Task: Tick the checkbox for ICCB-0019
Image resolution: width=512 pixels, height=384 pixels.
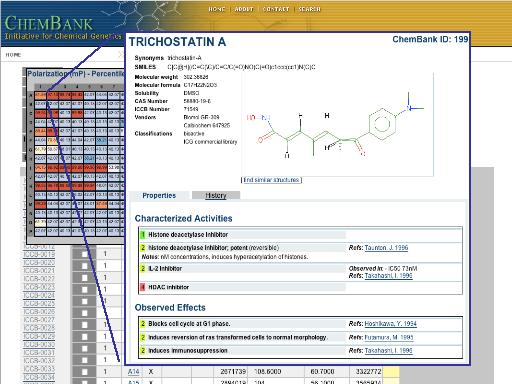Action: point(85,254)
